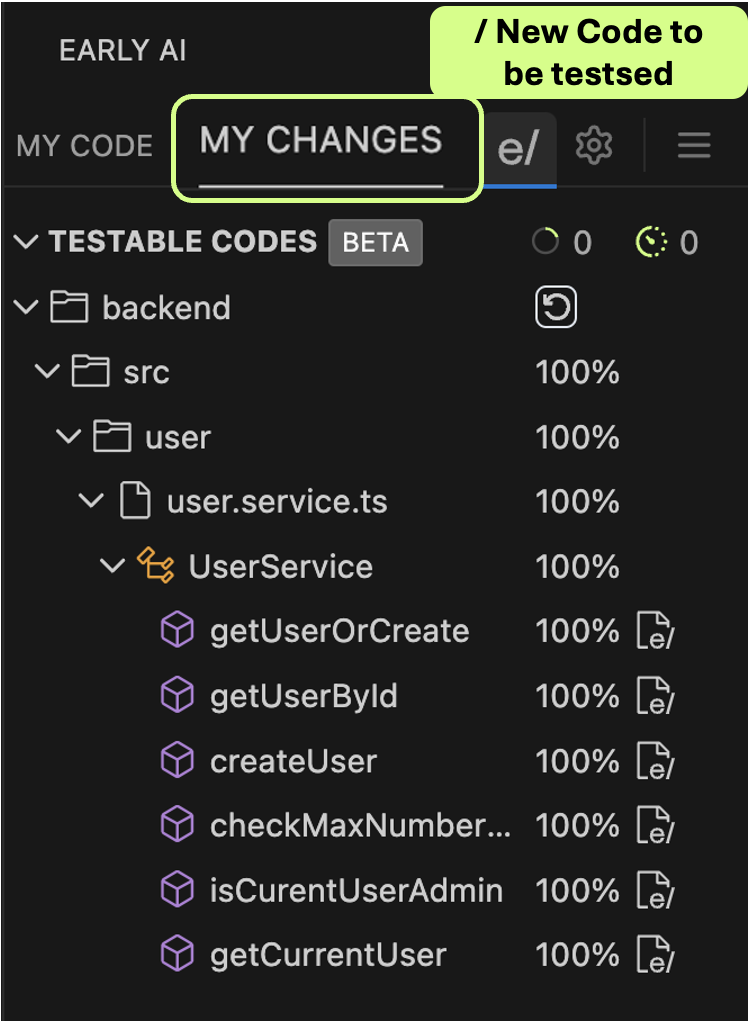The image size is (748, 1022).
Task: Generate tests icon for createUser
Action: pos(655,762)
